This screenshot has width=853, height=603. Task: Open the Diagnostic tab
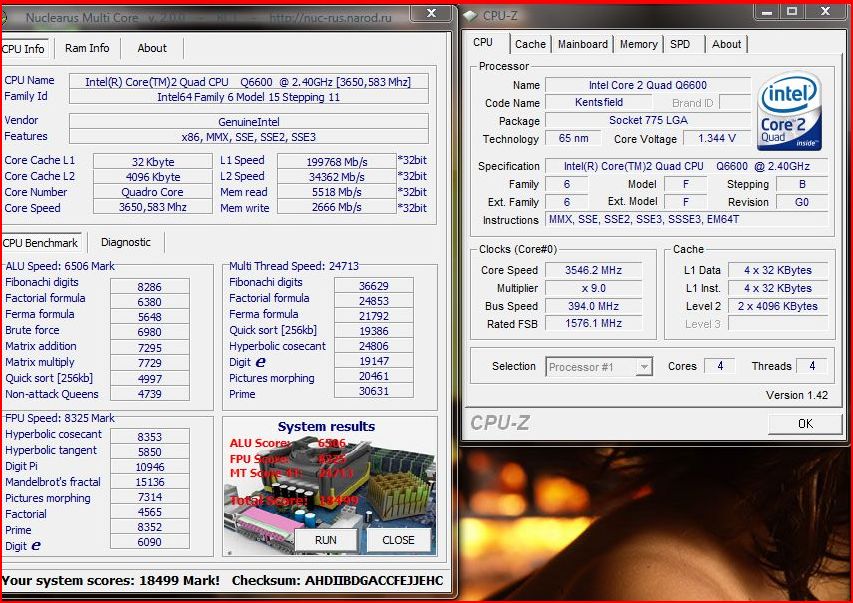[x=126, y=242]
